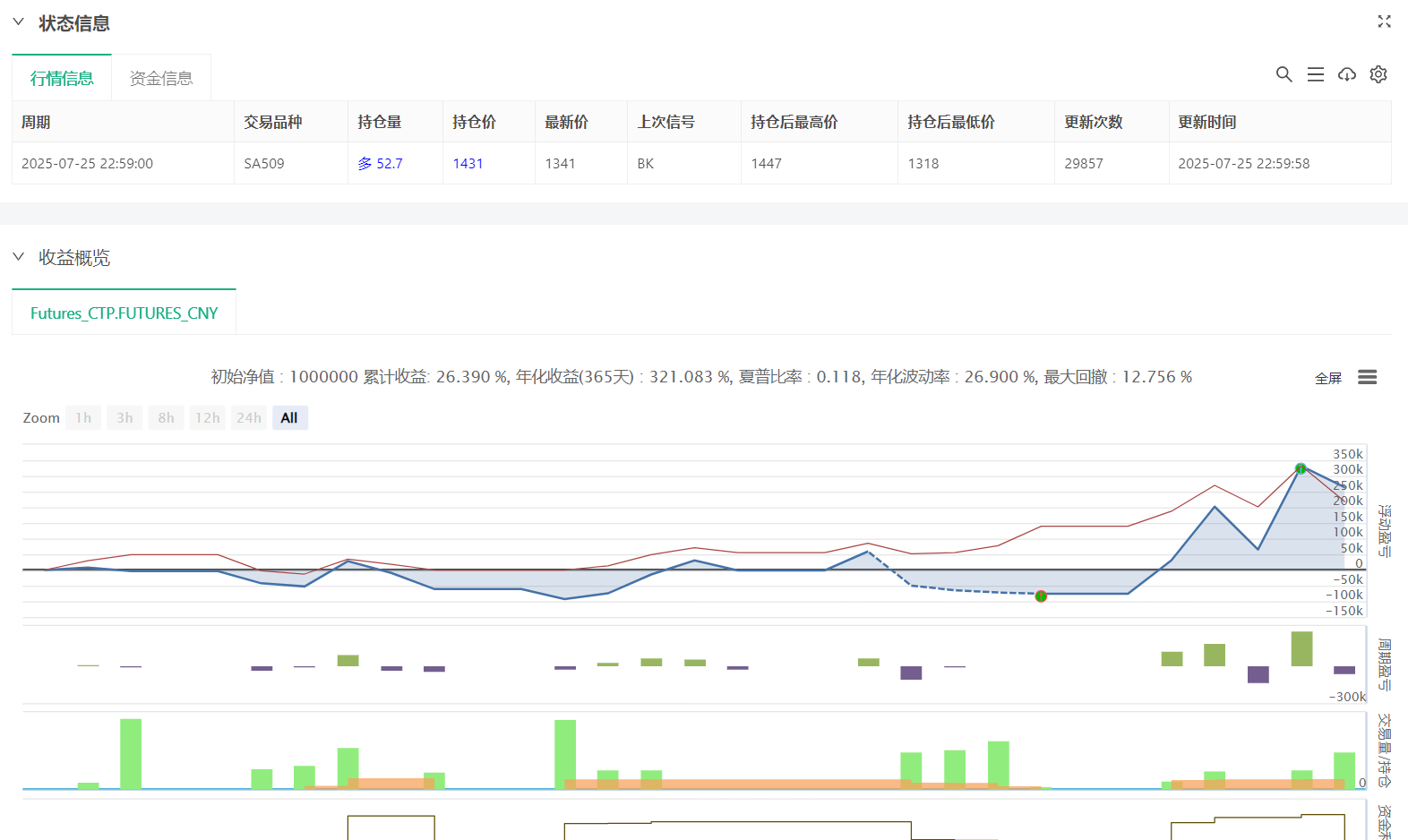1408x840 pixels.
Task: Click the 交易品种 column header
Action: pos(291,122)
